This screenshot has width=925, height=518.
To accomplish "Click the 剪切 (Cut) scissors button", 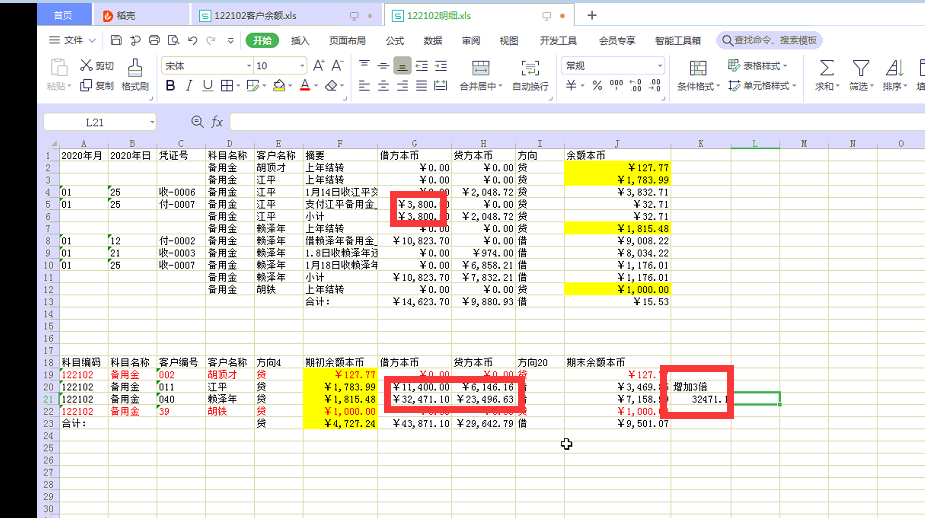I will (97, 65).
